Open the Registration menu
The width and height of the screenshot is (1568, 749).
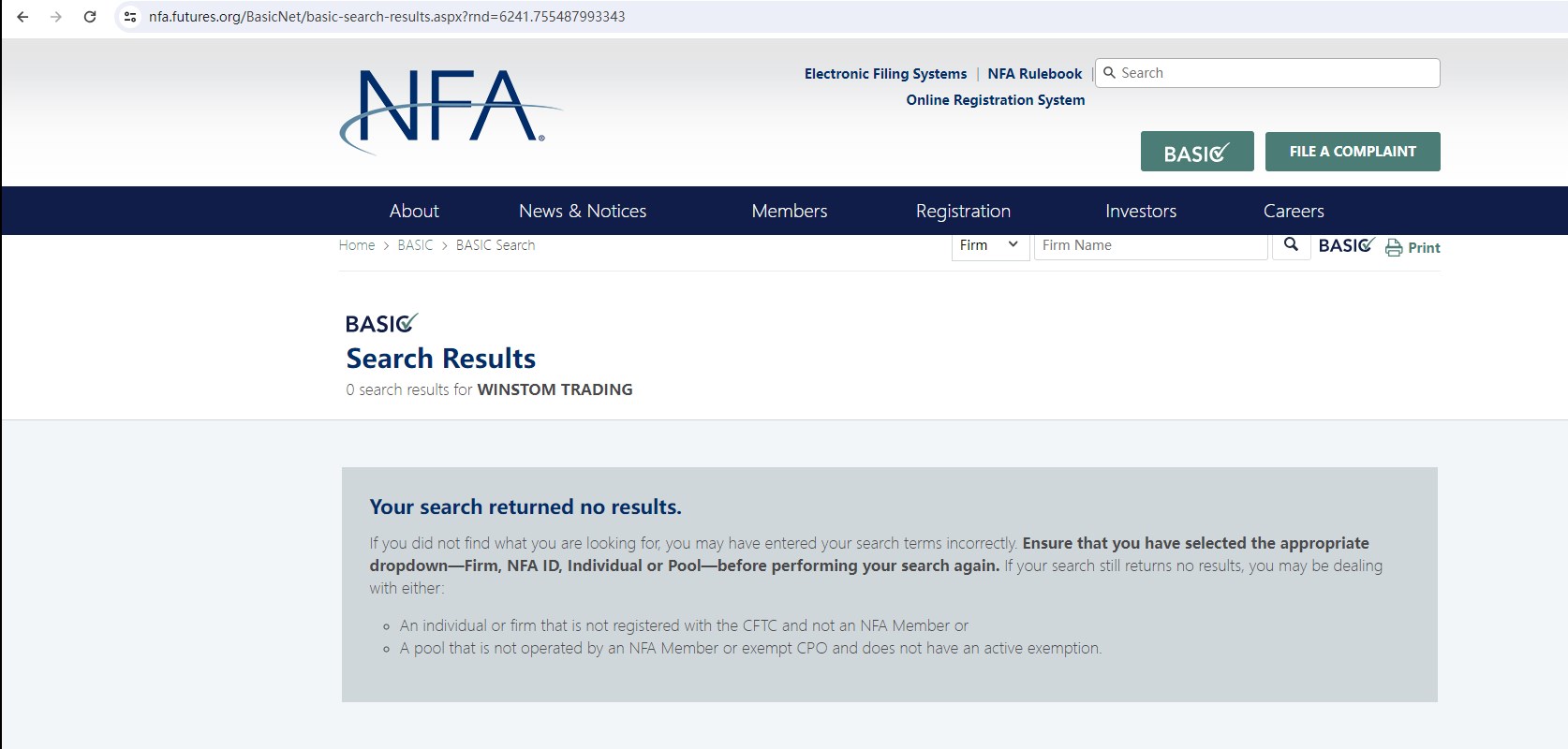click(963, 211)
